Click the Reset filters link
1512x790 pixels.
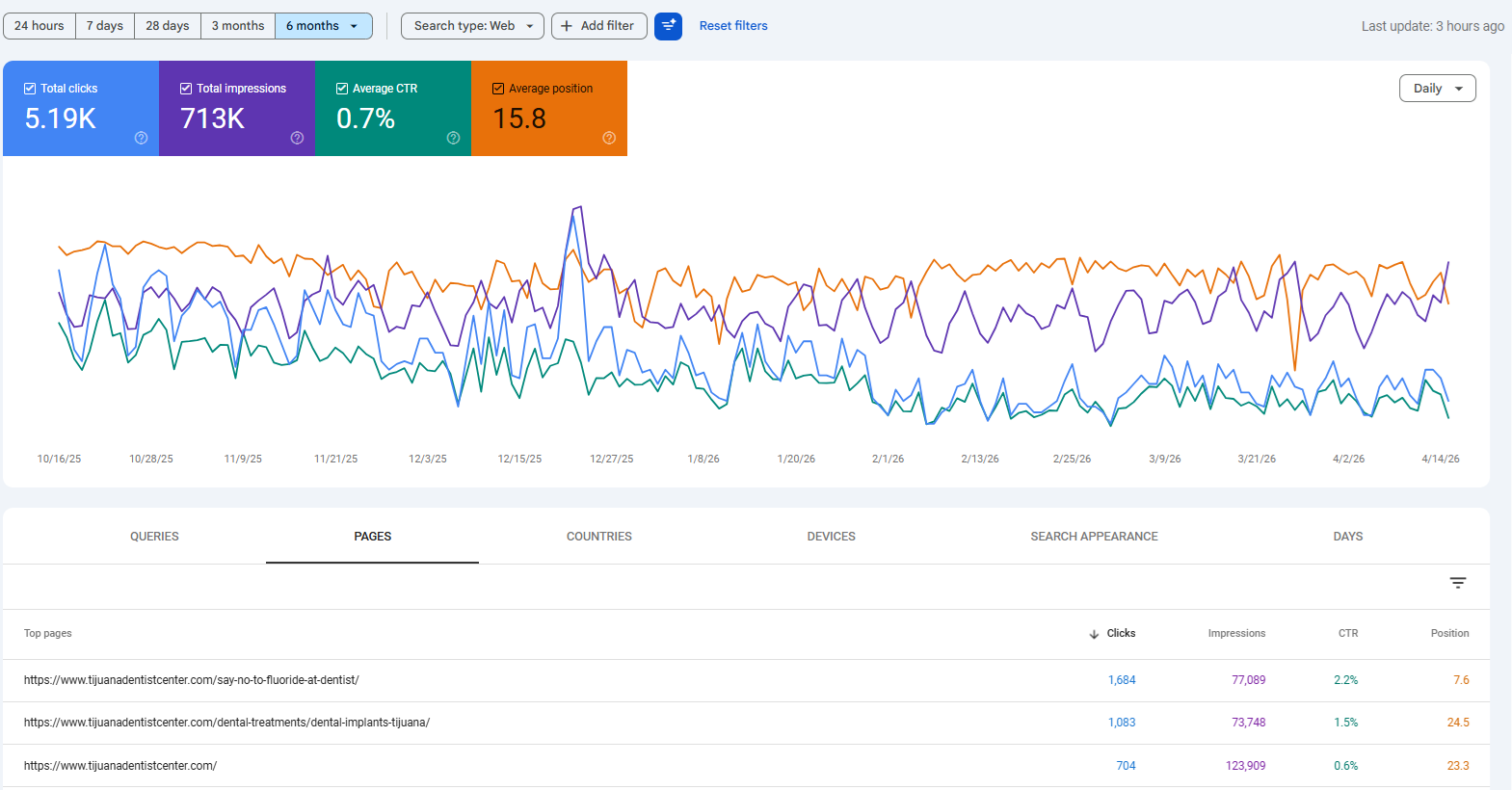[x=732, y=26]
